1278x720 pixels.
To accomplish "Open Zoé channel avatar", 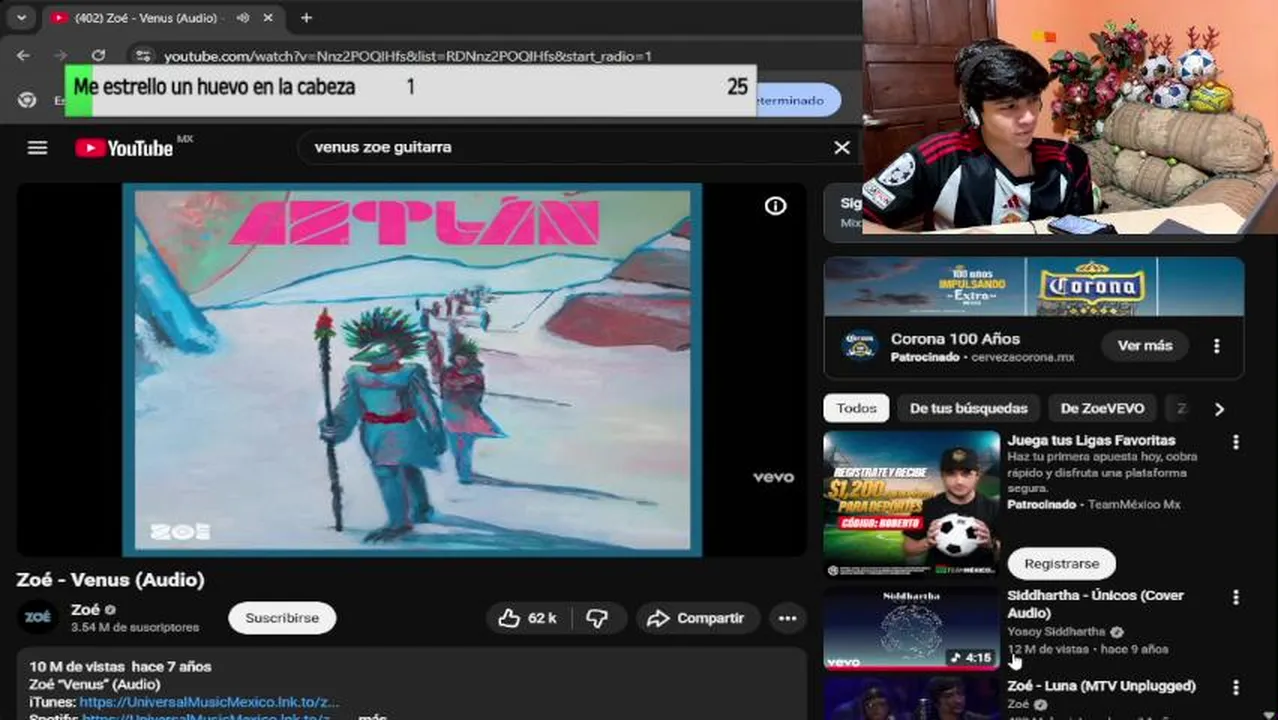I will pyautogui.click(x=38, y=617).
